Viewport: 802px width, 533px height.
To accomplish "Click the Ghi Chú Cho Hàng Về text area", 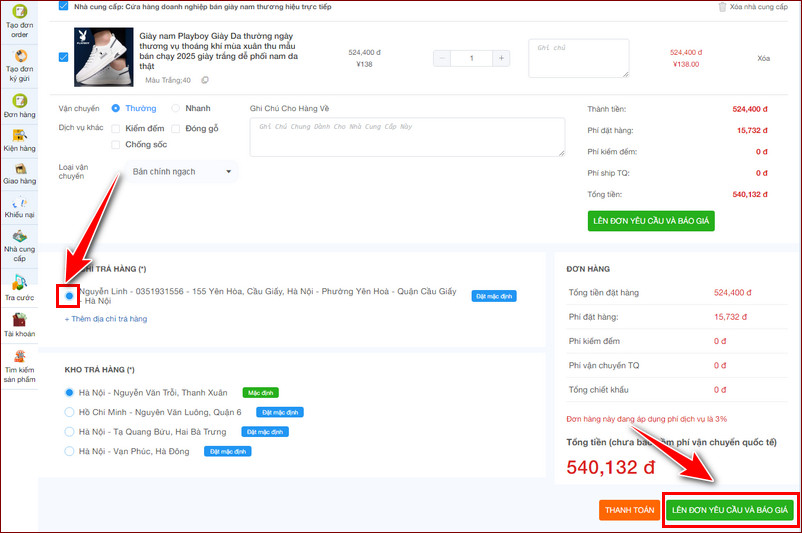I will click(407, 138).
